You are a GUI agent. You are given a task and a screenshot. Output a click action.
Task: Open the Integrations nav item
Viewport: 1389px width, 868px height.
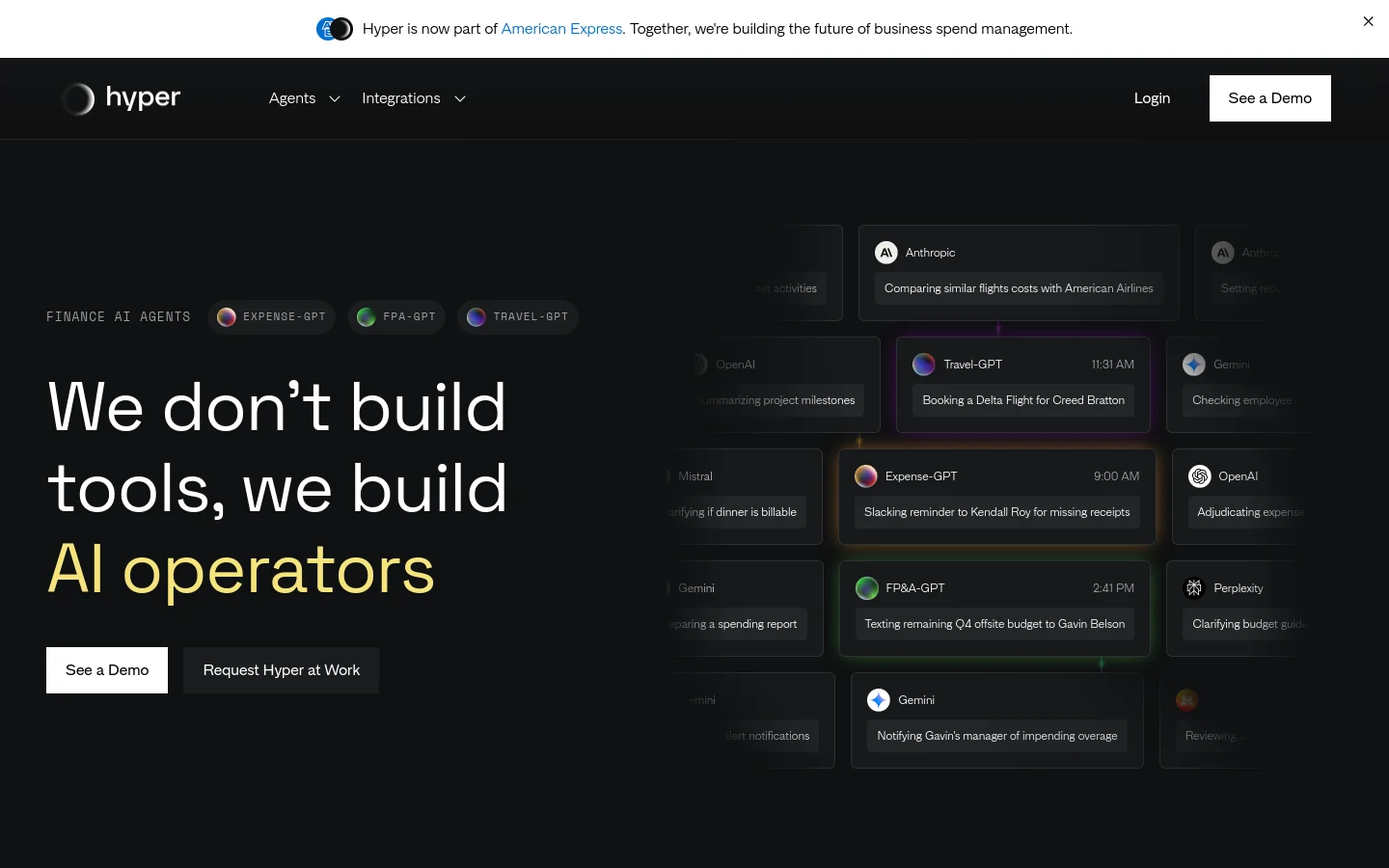click(401, 98)
